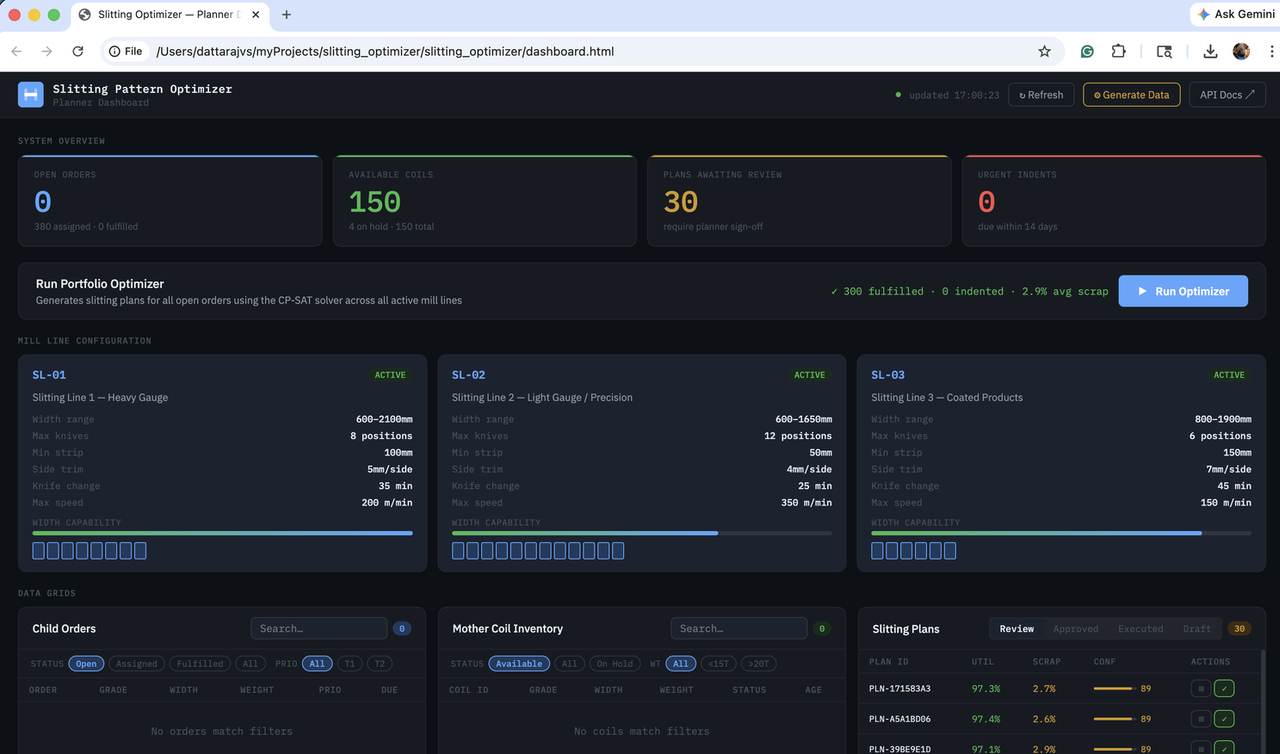Click the tab search toolbar icon
Screen dimensions: 1280x754
click(x=1164, y=51)
